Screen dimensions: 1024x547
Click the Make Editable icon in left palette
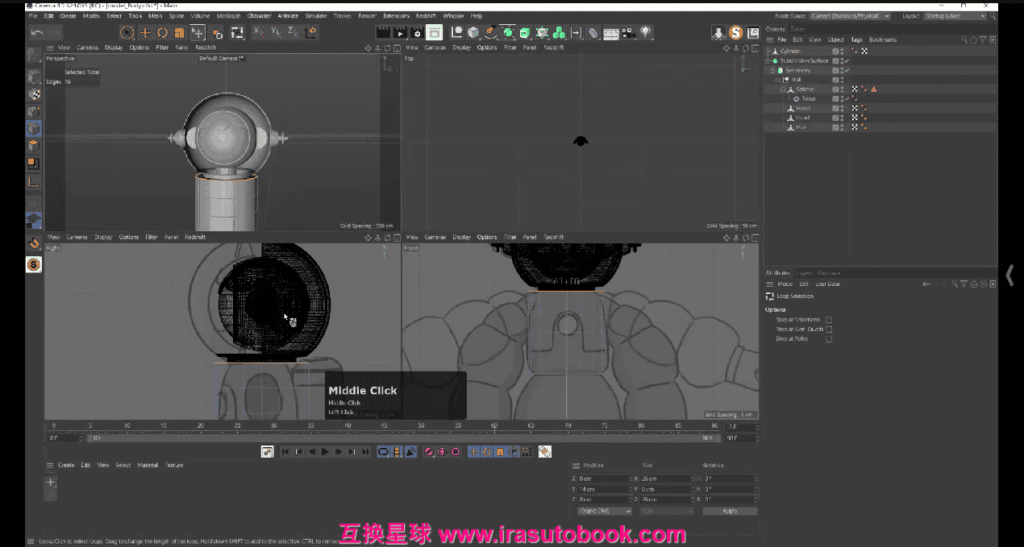click(x=34, y=55)
